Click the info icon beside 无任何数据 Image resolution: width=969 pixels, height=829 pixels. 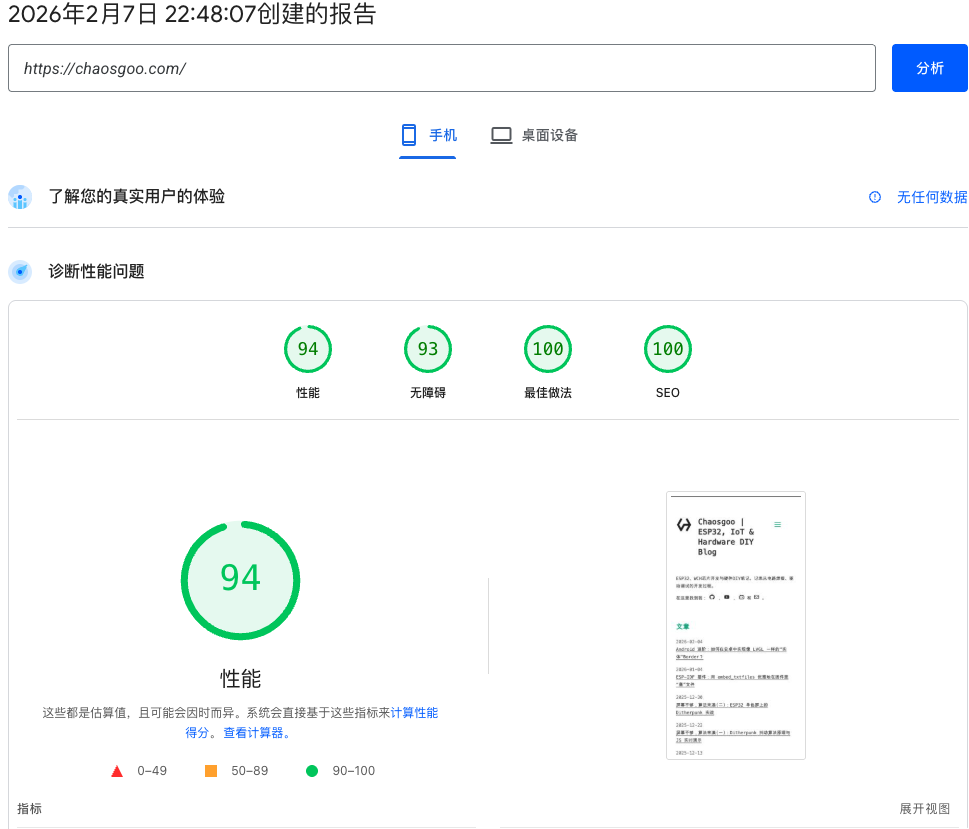coord(877,198)
